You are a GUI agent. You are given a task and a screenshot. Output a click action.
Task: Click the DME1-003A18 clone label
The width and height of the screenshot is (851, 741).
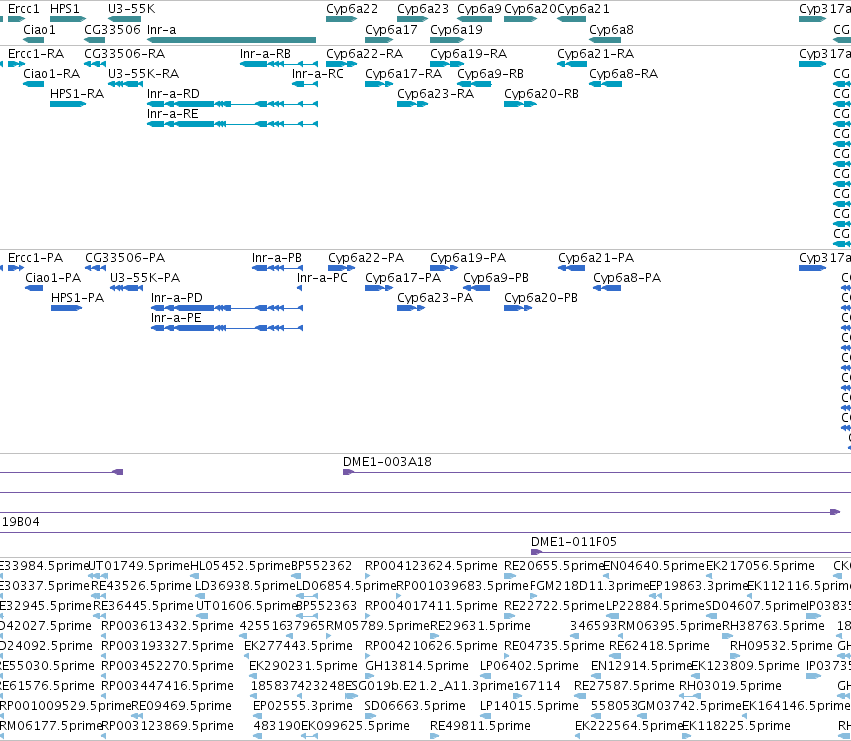coord(387,461)
